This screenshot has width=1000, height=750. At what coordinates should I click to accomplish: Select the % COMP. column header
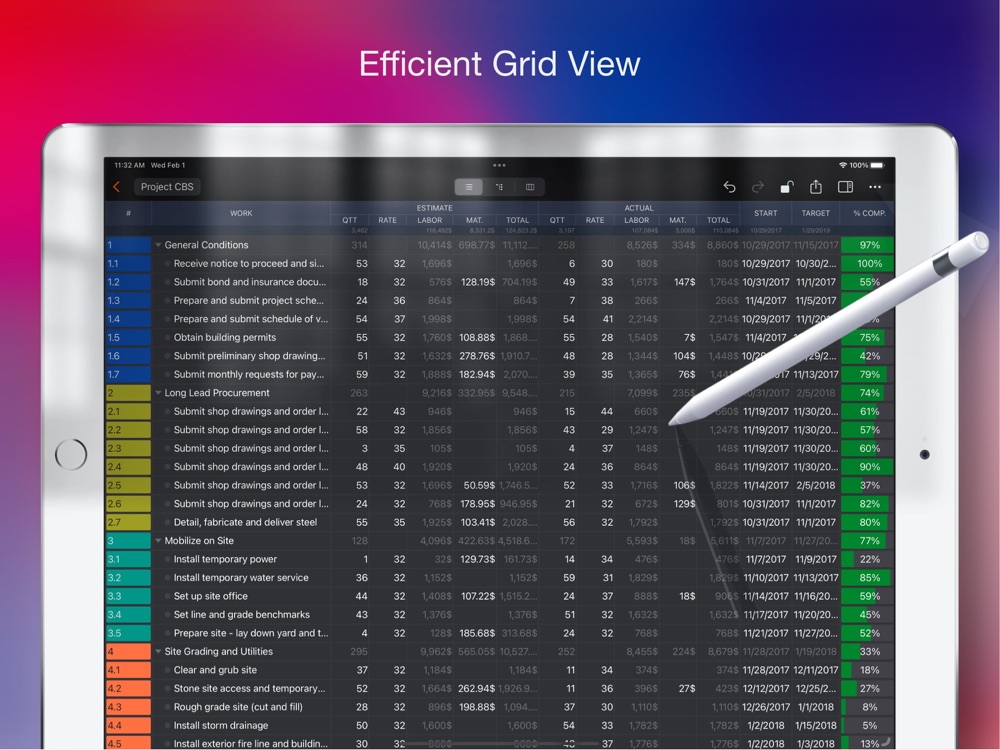pos(869,213)
